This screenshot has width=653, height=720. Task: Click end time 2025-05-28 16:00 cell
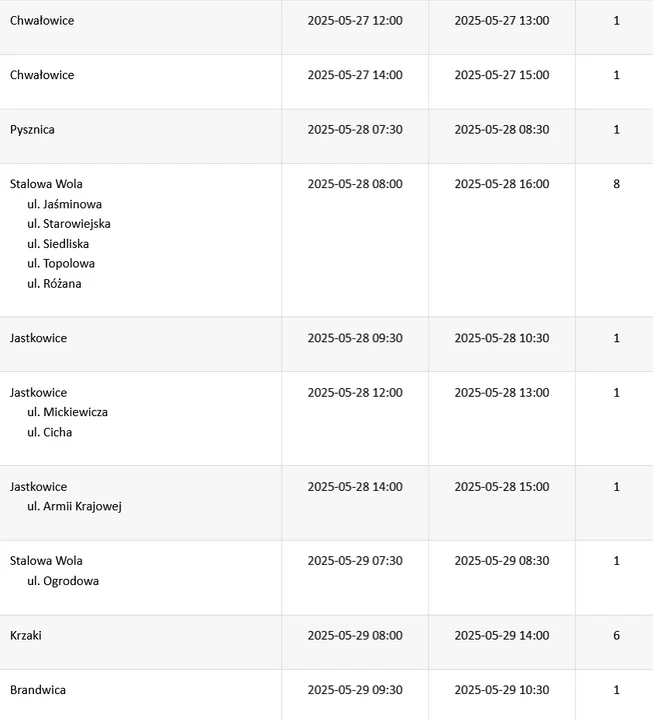tap(502, 184)
